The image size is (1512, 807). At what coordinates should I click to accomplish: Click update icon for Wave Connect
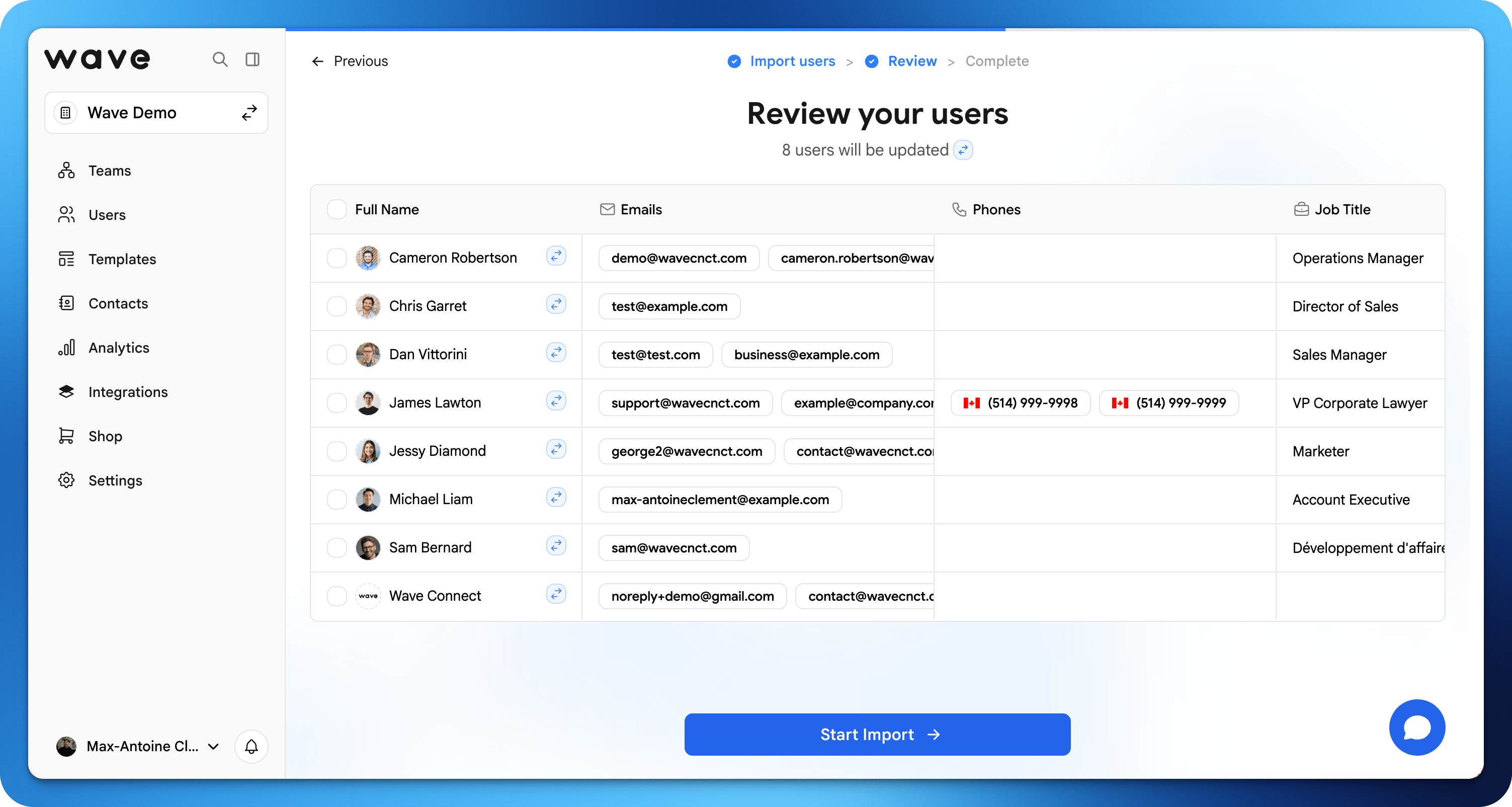coord(556,594)
